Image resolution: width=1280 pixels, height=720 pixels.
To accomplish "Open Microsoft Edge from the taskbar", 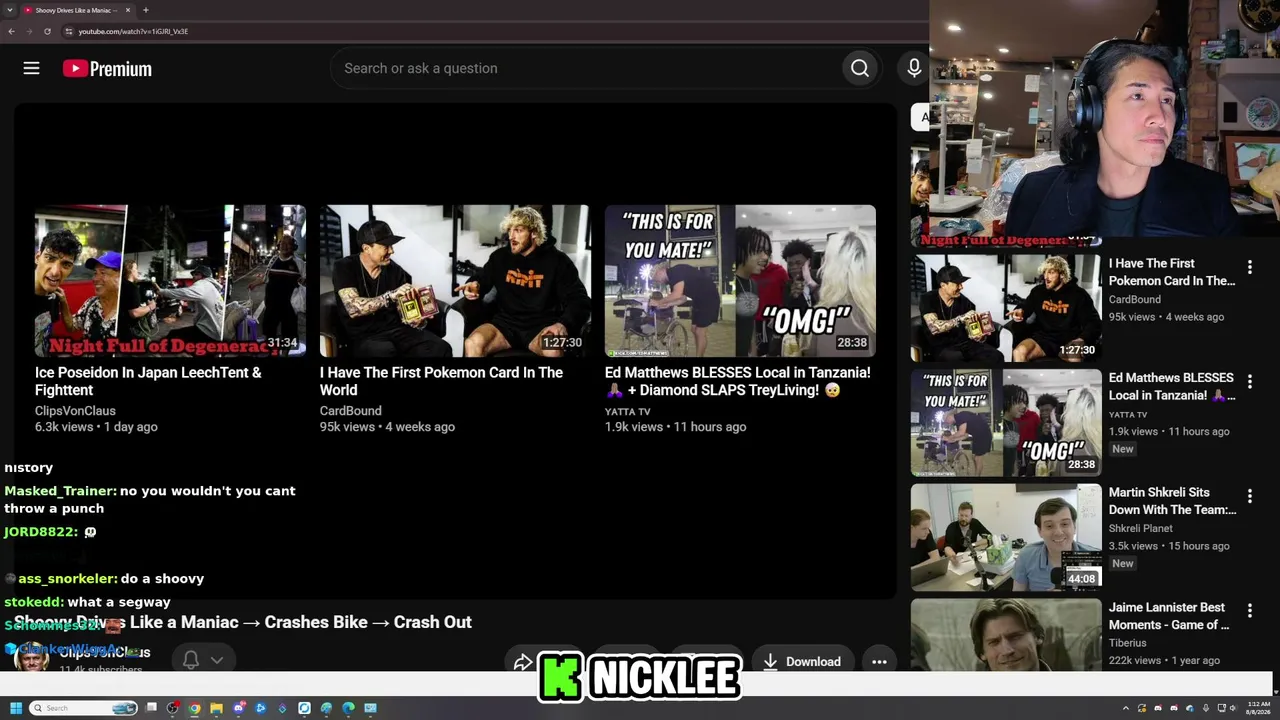I will (348, 708).
